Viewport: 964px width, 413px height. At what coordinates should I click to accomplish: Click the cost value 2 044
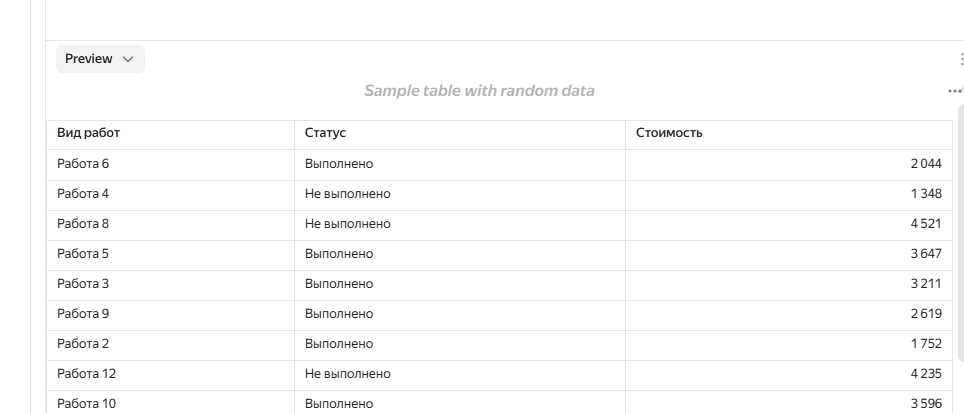coord(926,164)
